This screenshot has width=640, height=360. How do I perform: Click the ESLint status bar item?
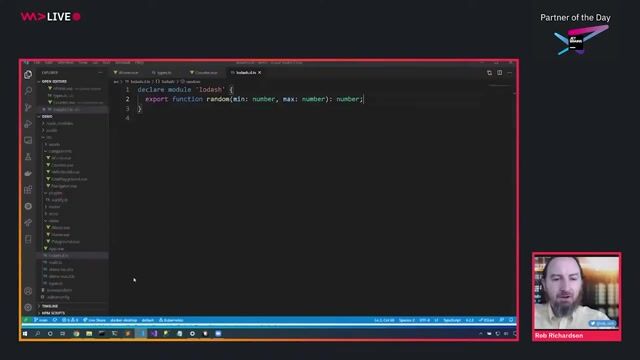pyautogui.click(x=487, y=320)
